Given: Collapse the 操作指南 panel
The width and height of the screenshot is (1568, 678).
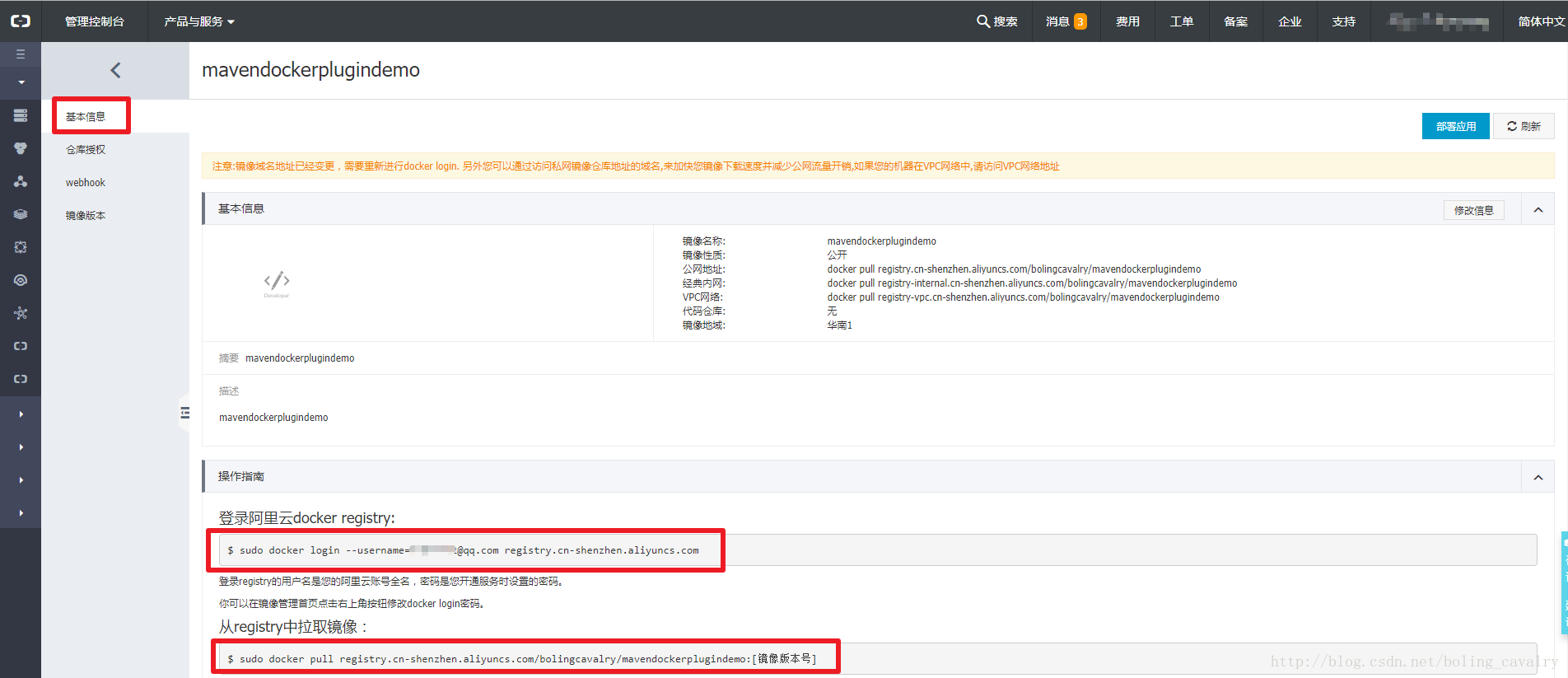Looking at the screenshot, I should click(1538, 478).
